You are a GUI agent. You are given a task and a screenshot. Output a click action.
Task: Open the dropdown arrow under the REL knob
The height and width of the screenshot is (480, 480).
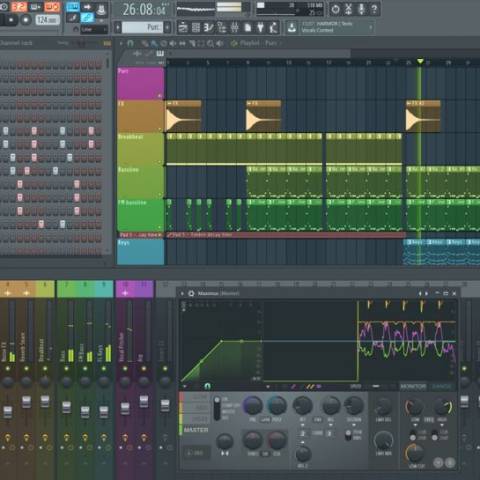[331, 425]
